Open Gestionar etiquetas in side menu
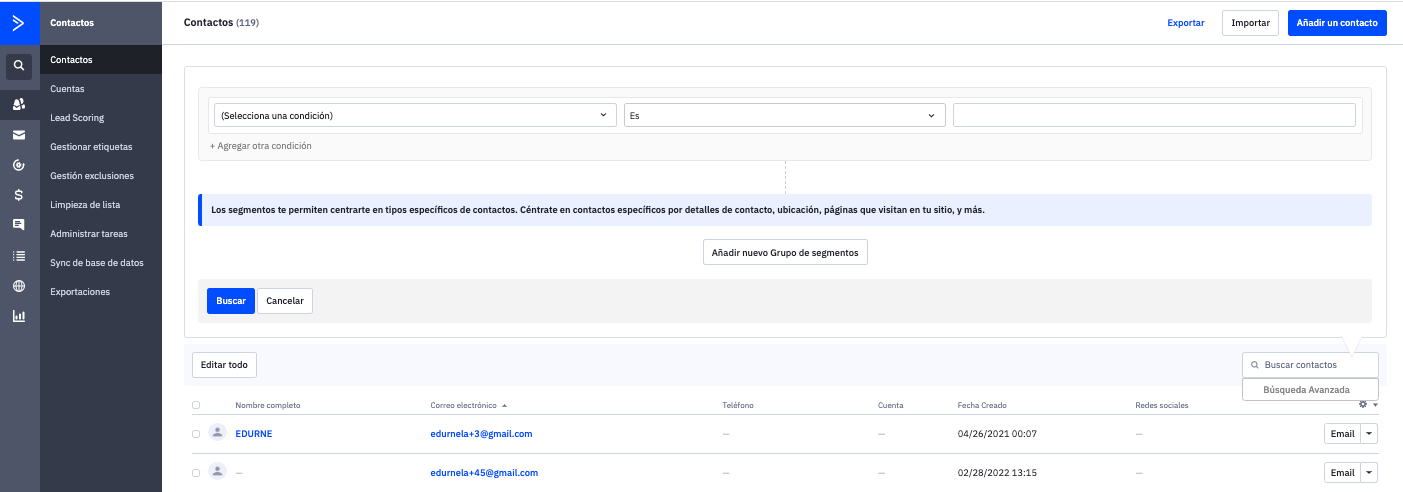This screenshot has height=492, width=1403. [x=91, y=147]
